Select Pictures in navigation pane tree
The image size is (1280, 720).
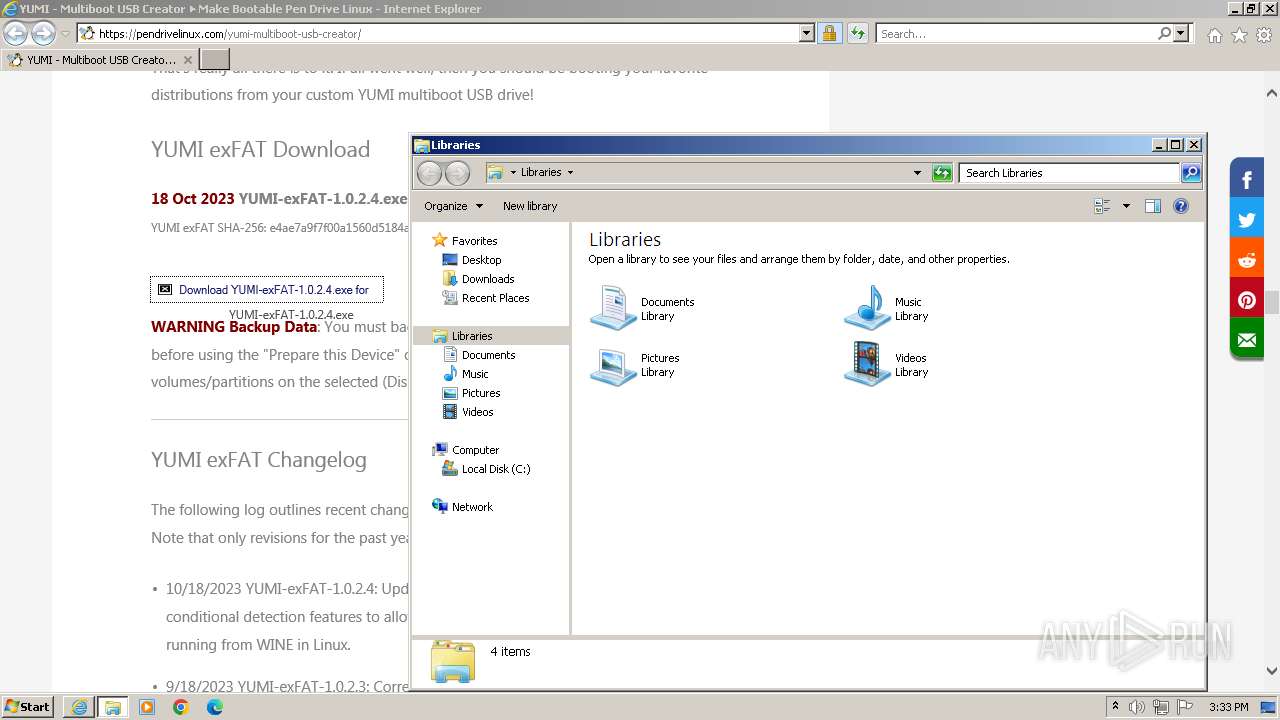(x=481, y=393)
